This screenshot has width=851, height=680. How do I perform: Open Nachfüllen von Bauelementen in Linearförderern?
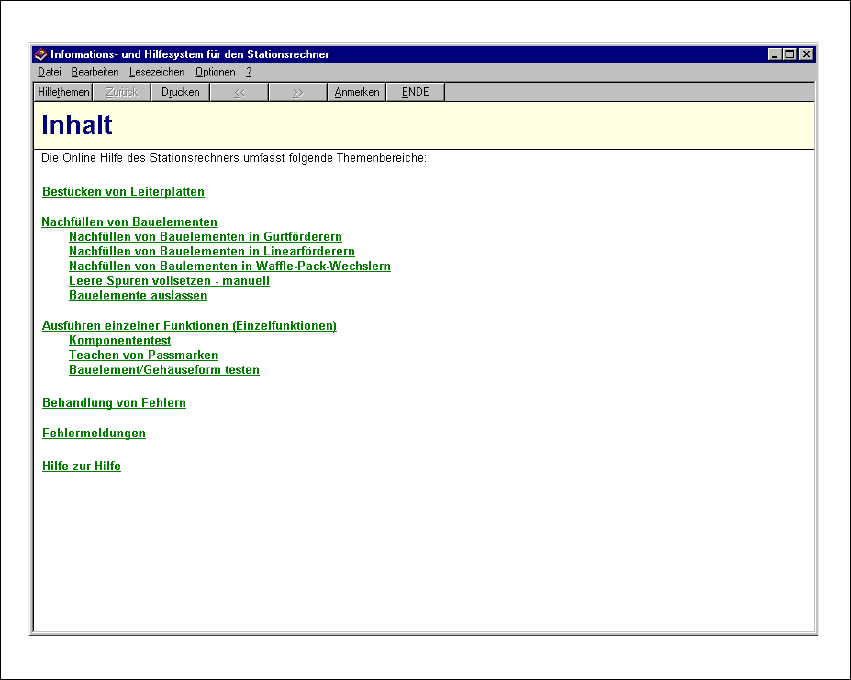(212, 251)
